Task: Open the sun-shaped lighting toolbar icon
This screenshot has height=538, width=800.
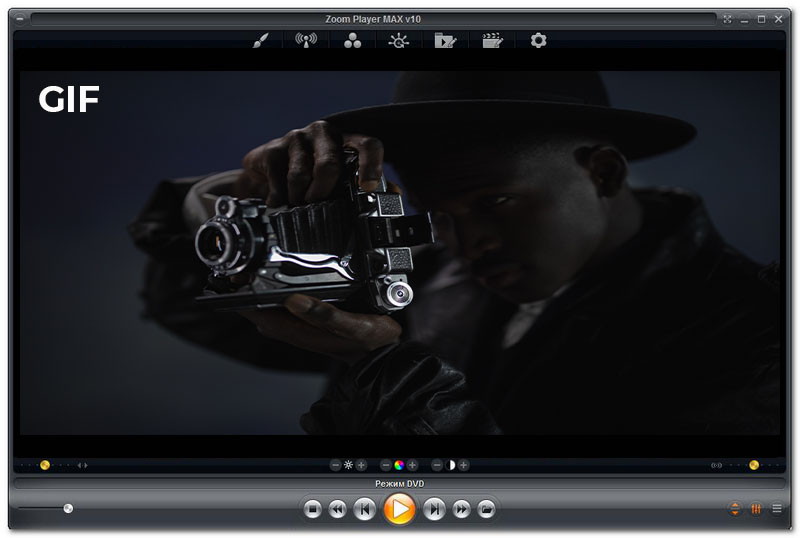Action: point(398,40)
